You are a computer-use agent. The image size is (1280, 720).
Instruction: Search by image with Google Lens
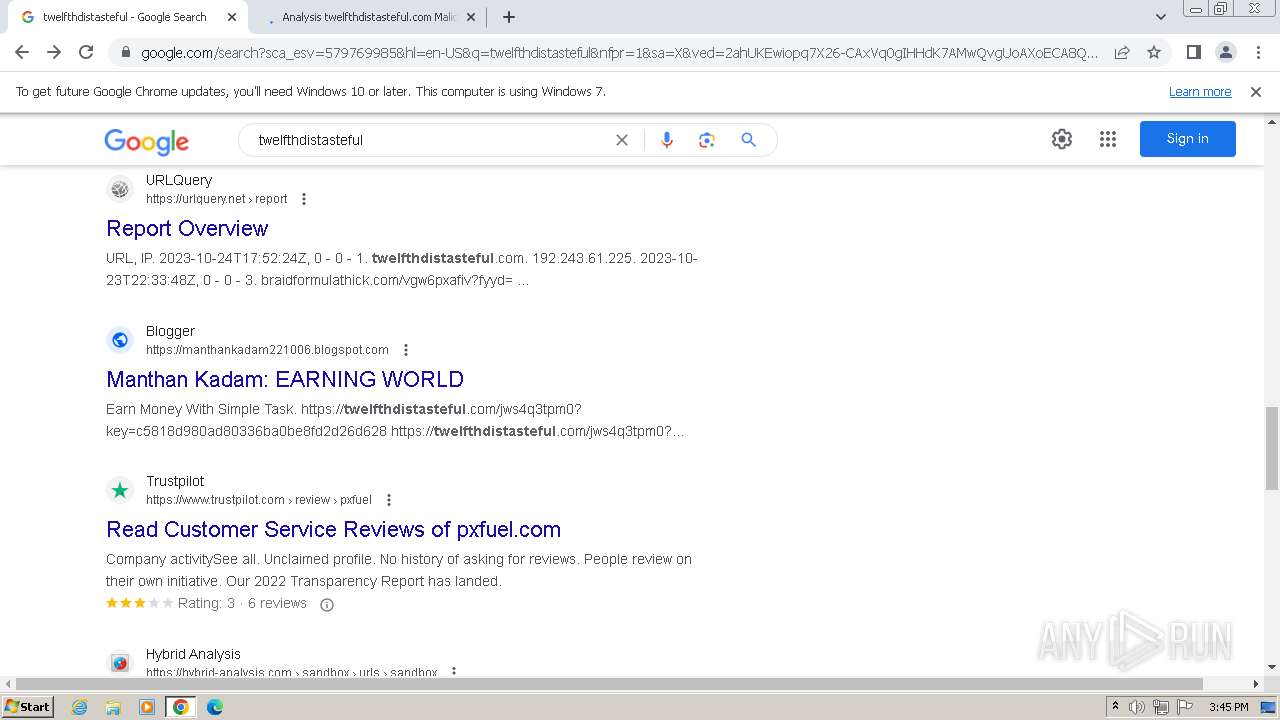(x=707, y=140)
